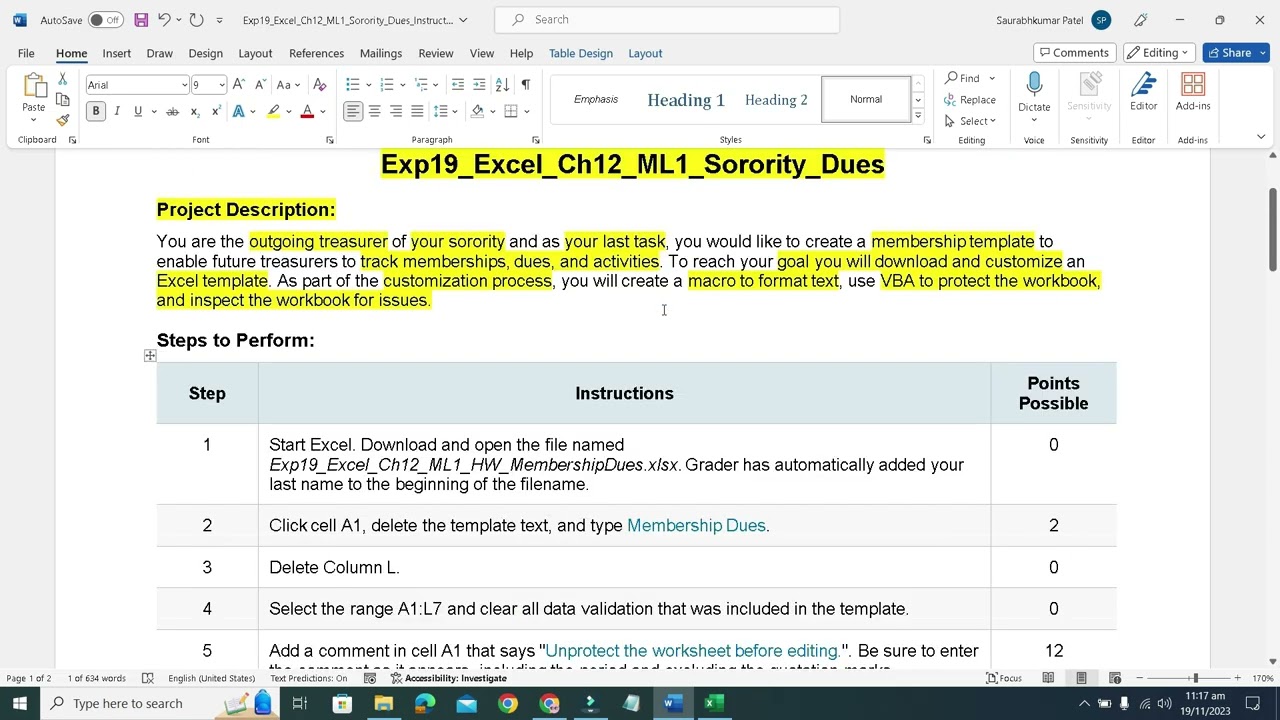
Task: Toggle underline formatting
Action: (138, 112)
